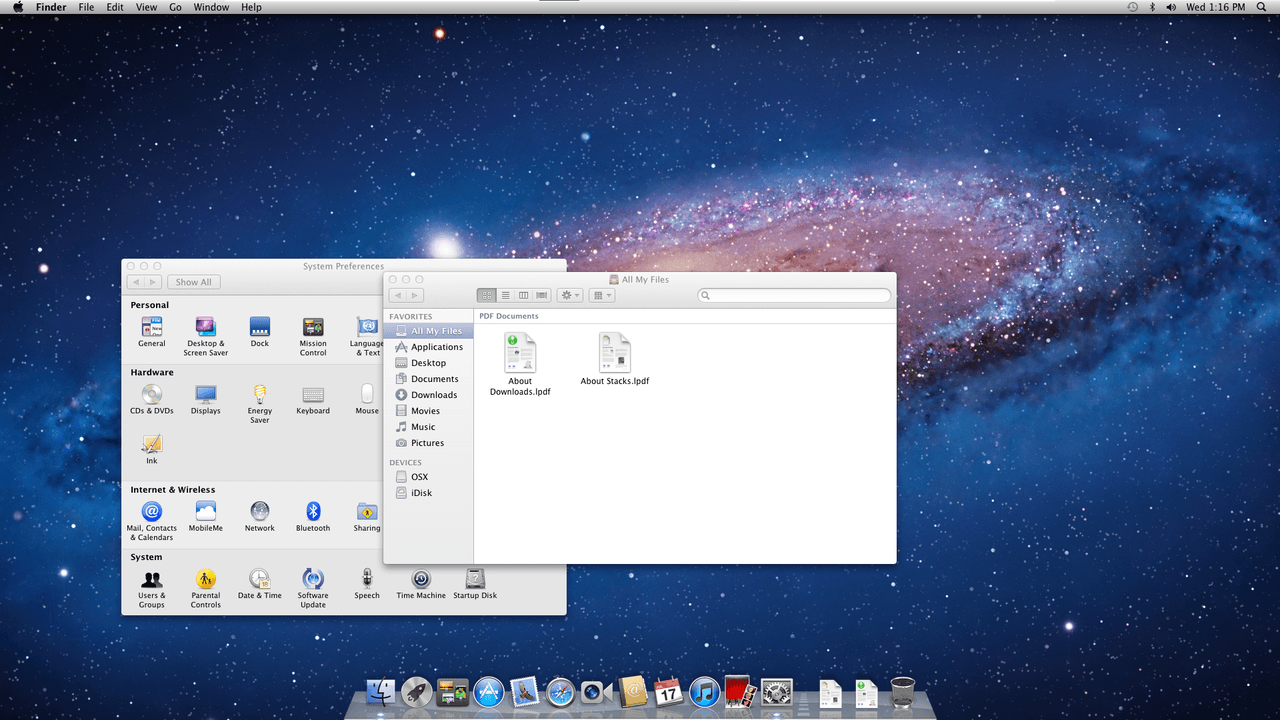Switch Finder to list view

[505, 295]
